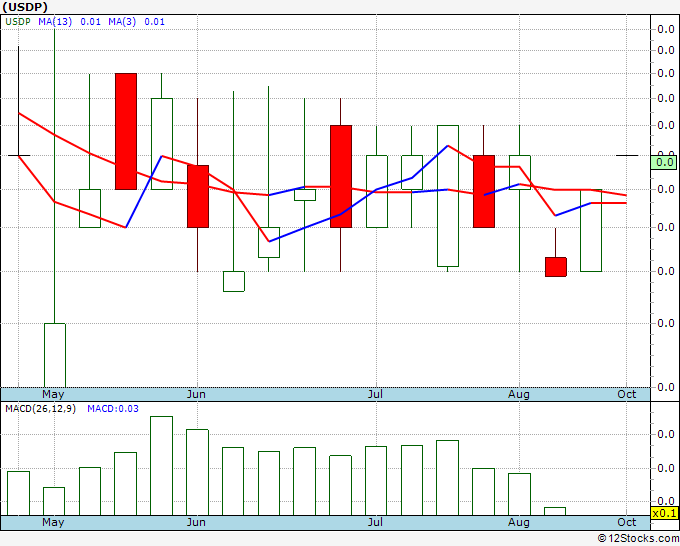Select the MA(3) indicator label
Screen dimensions: 680x546
122,22
